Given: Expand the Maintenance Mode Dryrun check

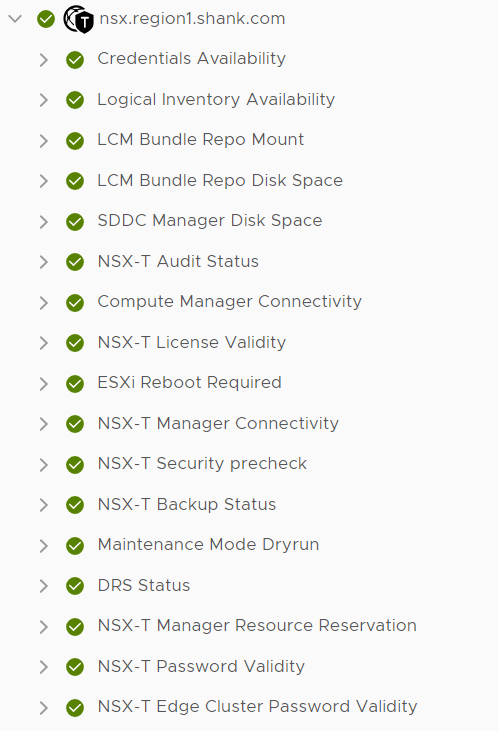Looking at the screenshot, I should (x=44, y=546).
